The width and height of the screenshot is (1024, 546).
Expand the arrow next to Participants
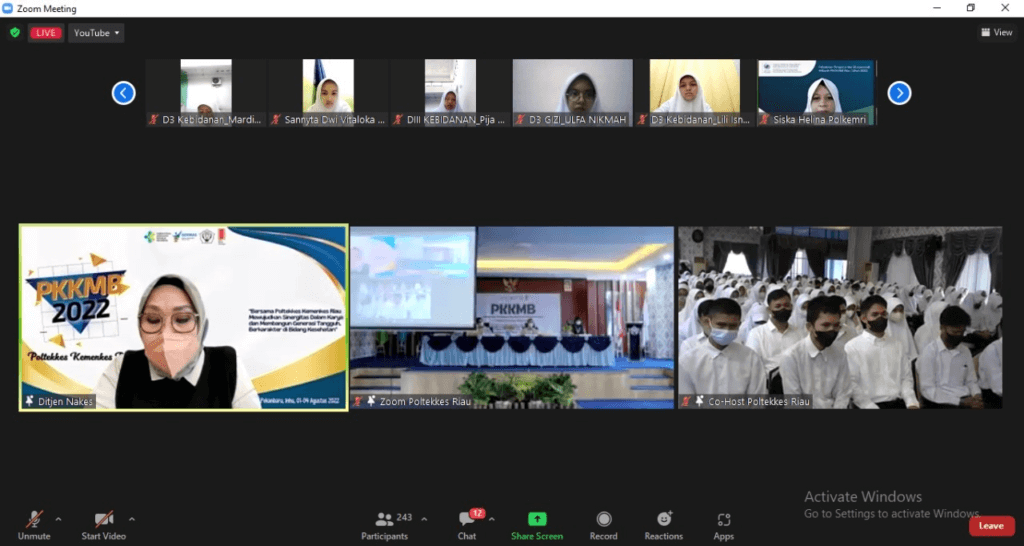click(x=424, y=520)
